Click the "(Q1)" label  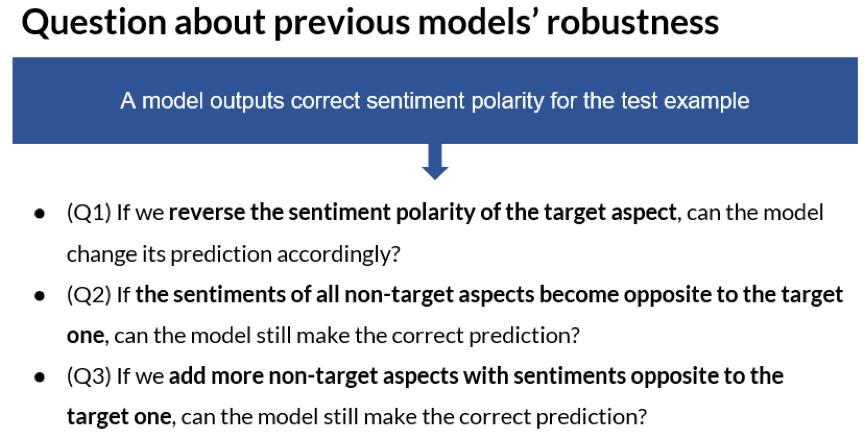[89, 212]
